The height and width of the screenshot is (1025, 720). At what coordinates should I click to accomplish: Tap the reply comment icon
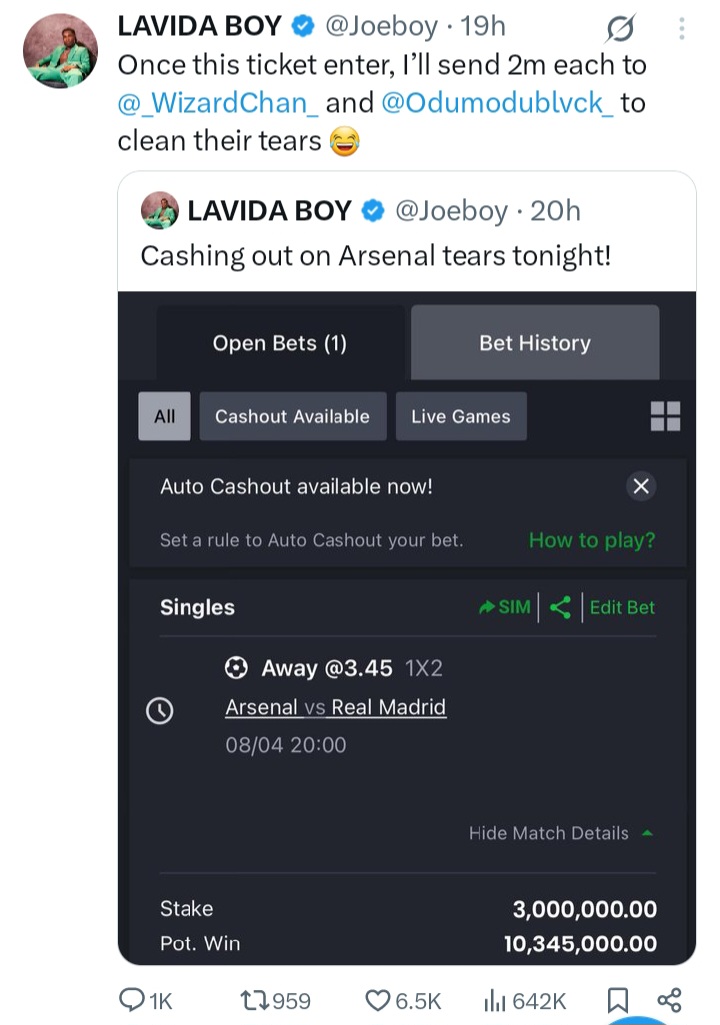[131, 1000]
